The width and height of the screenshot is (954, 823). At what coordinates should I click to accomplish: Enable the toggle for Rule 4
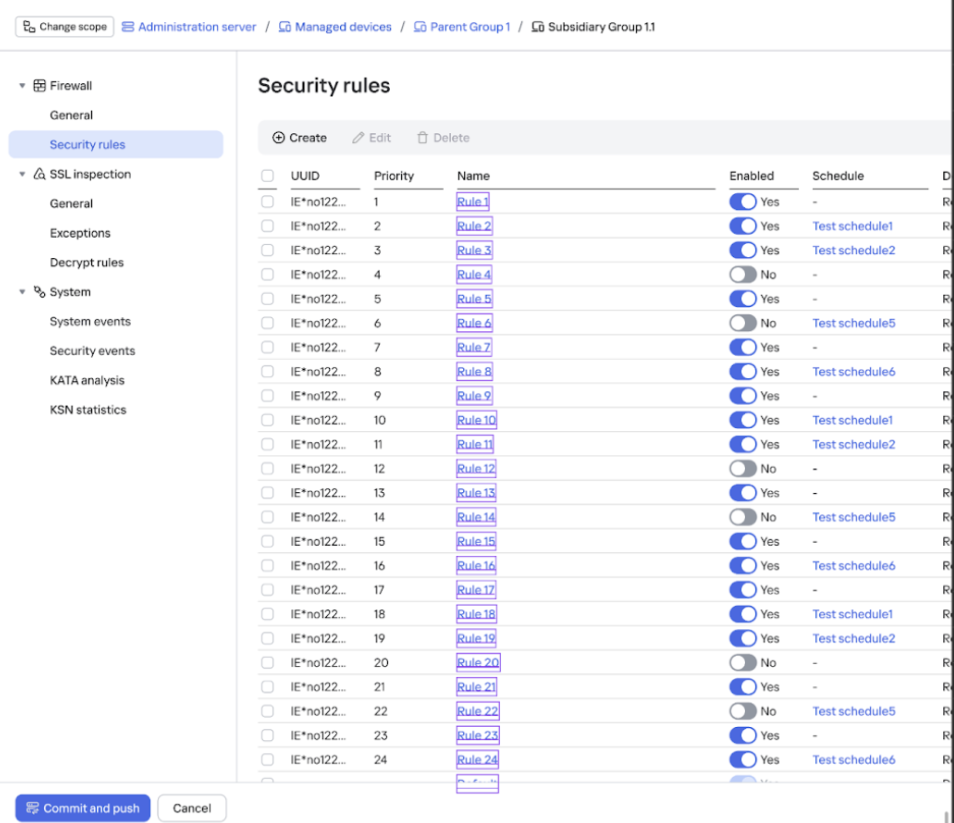tap(742, 274)
